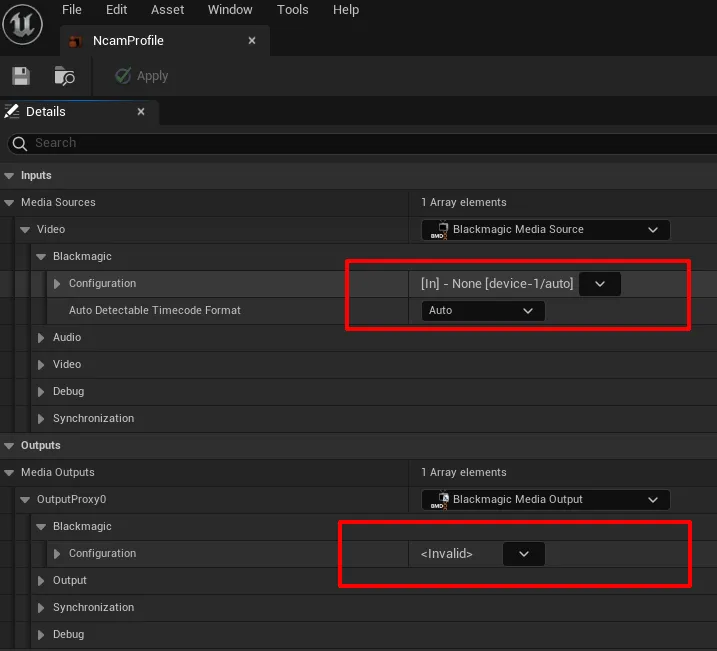Screen dimensions: 717x651
Task: Click the Blackmagic Media Source BMD icon
Action: coord(439,230)
